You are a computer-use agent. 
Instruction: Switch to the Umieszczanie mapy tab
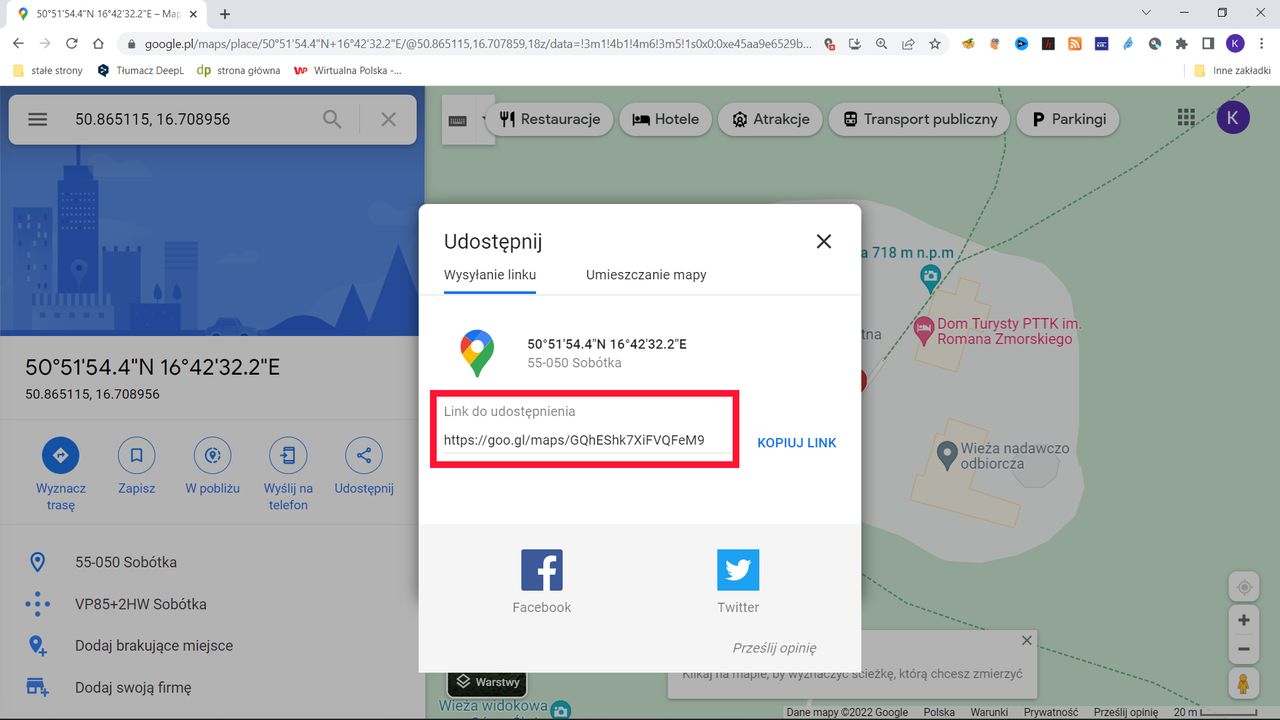[646, 274]
